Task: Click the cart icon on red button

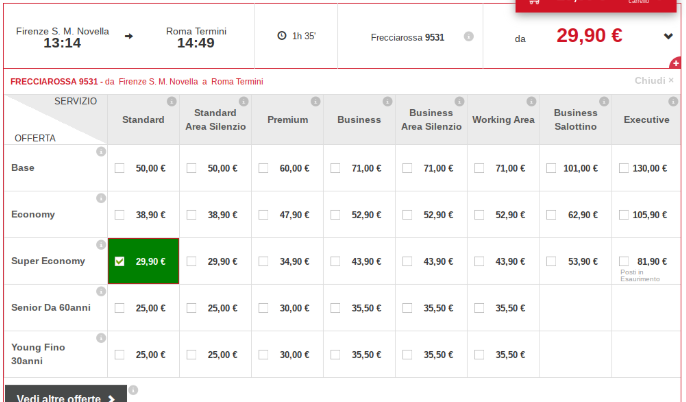Action: click(534, 2)
